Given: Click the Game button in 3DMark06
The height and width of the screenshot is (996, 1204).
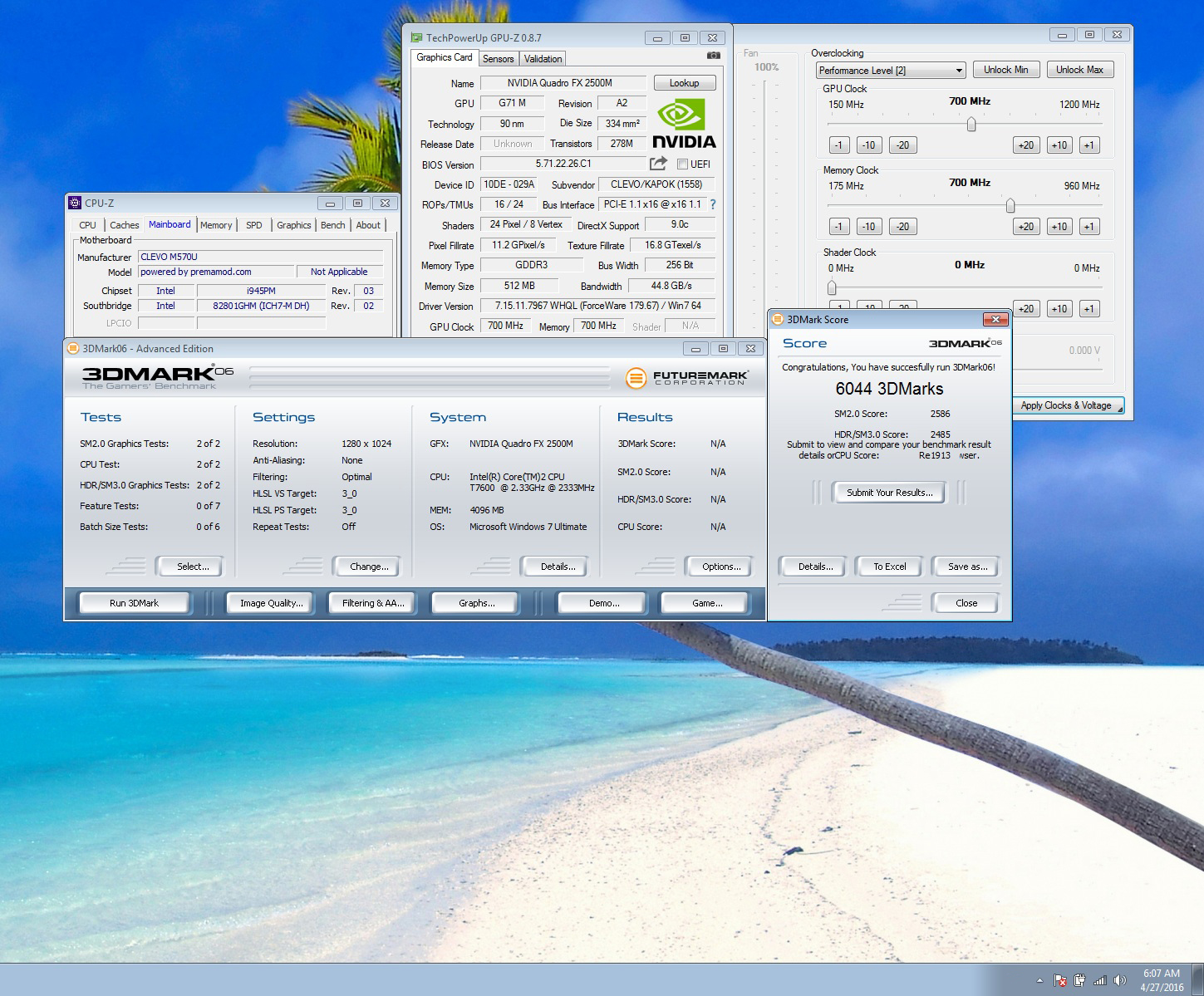Looking at the screenshot, I should (x=707, y=603).
